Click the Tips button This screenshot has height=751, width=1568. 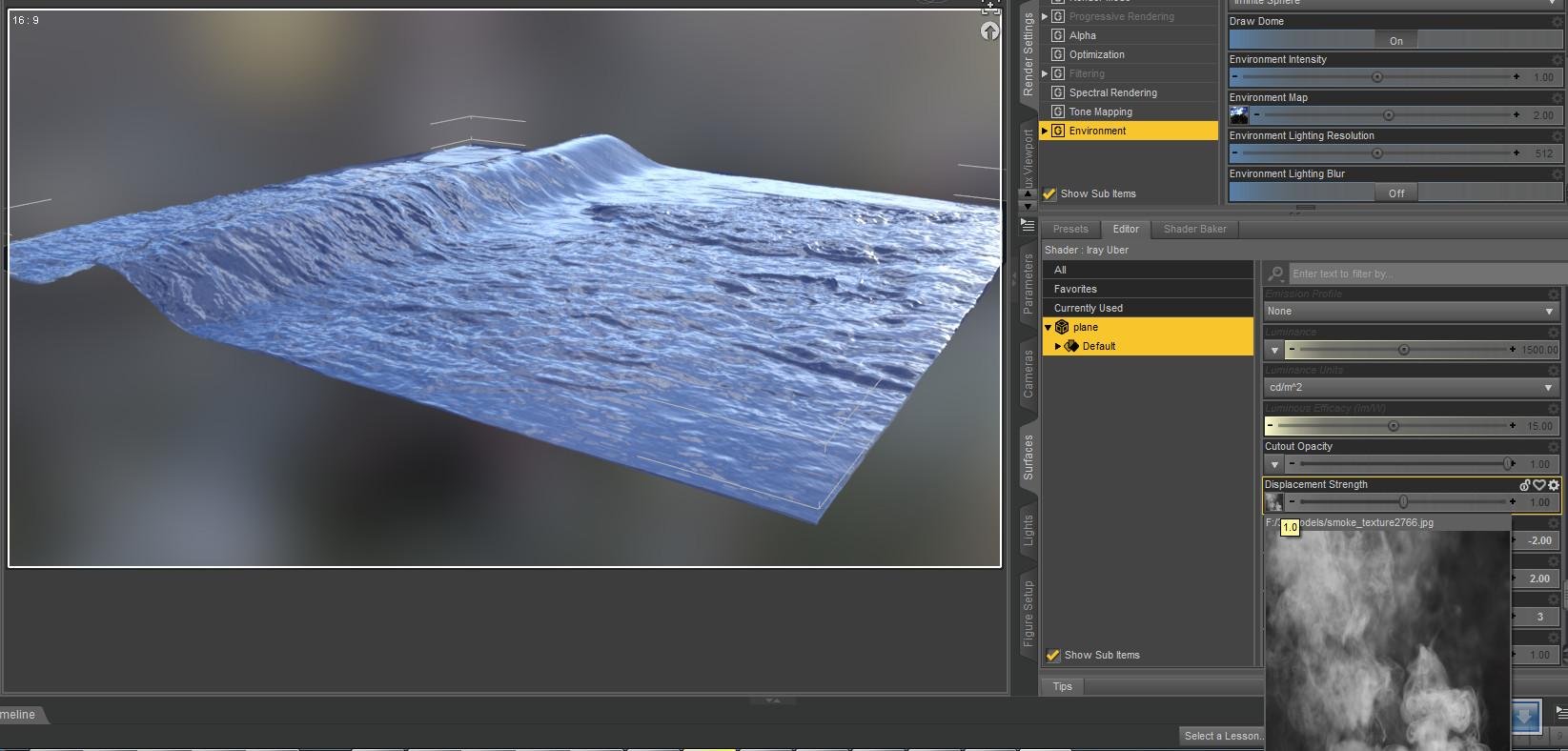pyautogui.click(x=1062, y=686)
